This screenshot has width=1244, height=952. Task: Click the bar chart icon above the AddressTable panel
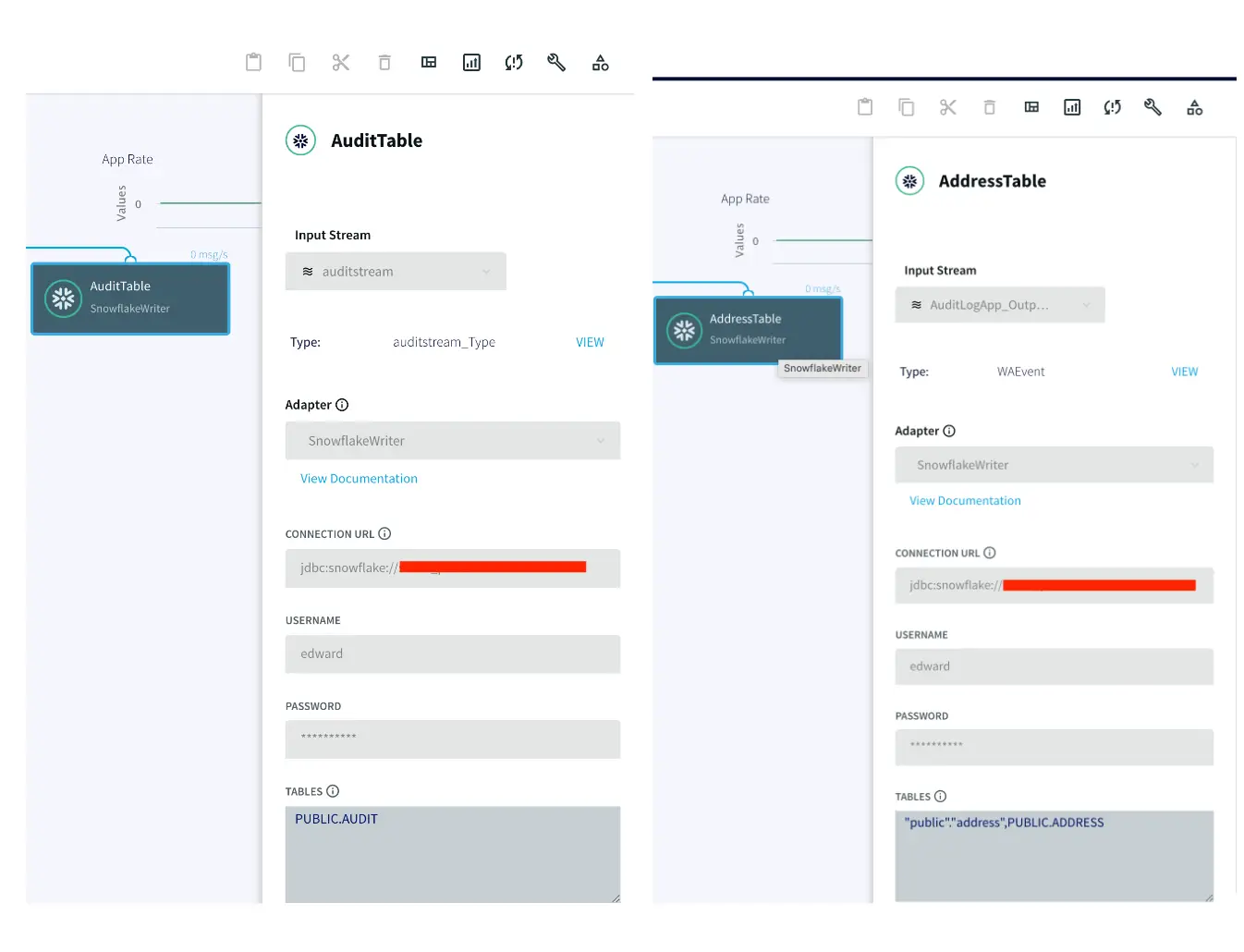click(1072, 107)
